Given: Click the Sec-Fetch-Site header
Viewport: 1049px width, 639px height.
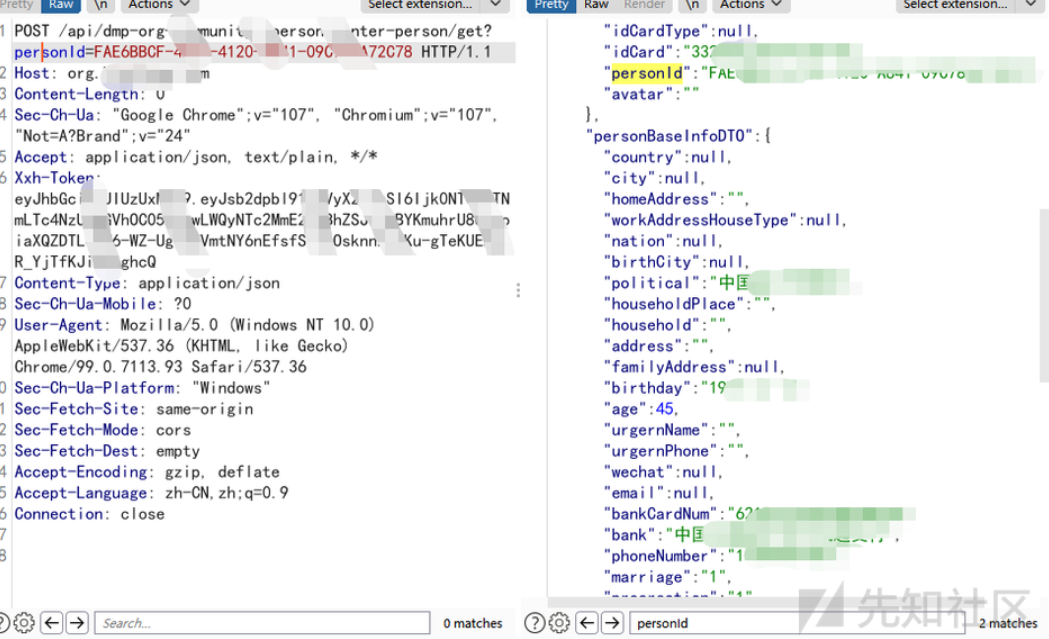Looking at the screenshot, I should pos(134,409).
